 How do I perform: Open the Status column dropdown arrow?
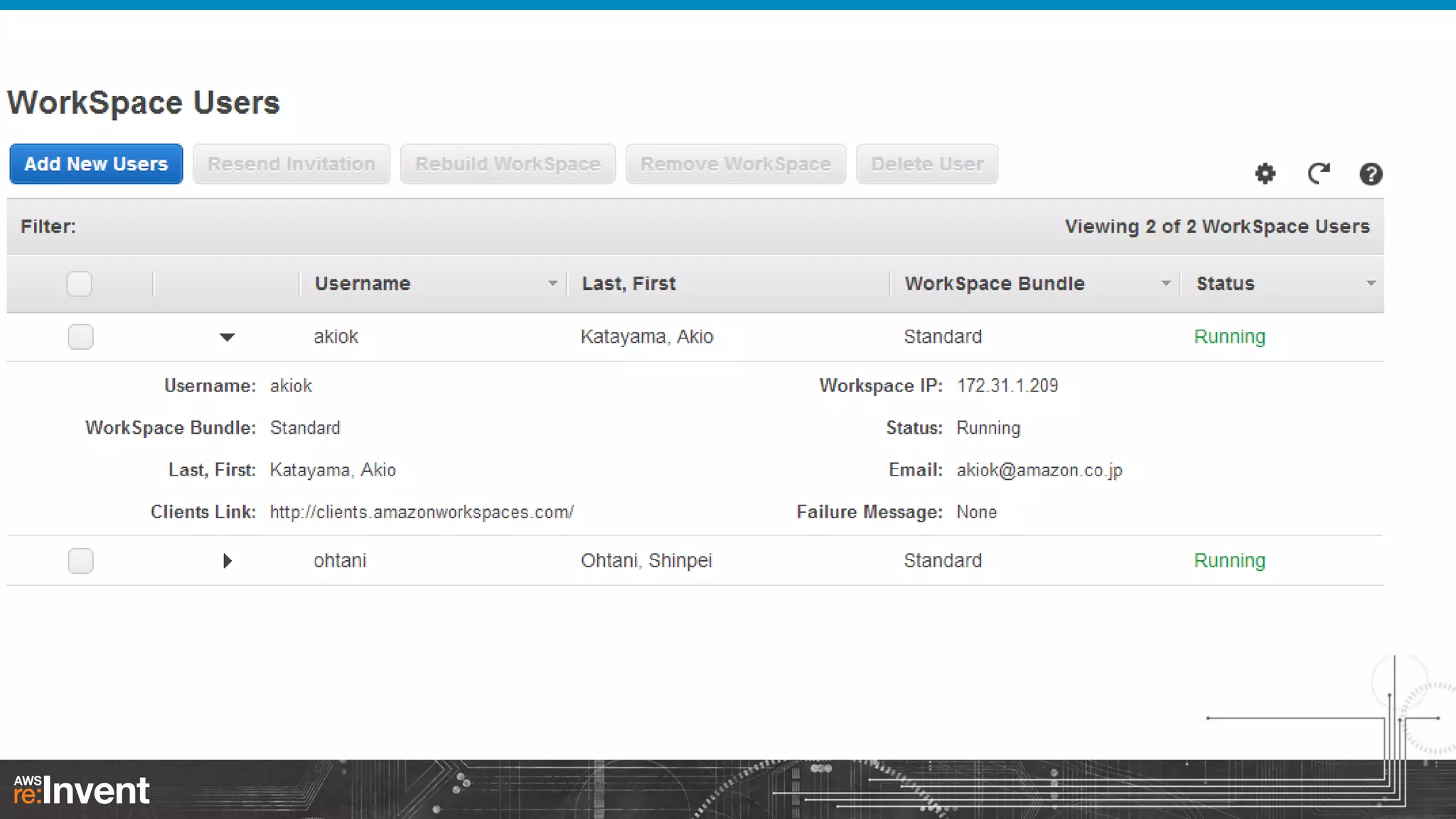(1371, 284)
